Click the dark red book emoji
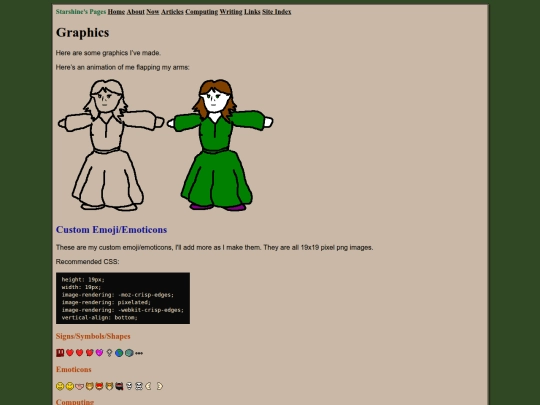Screen dimensions: 540x405 (60, 353)
